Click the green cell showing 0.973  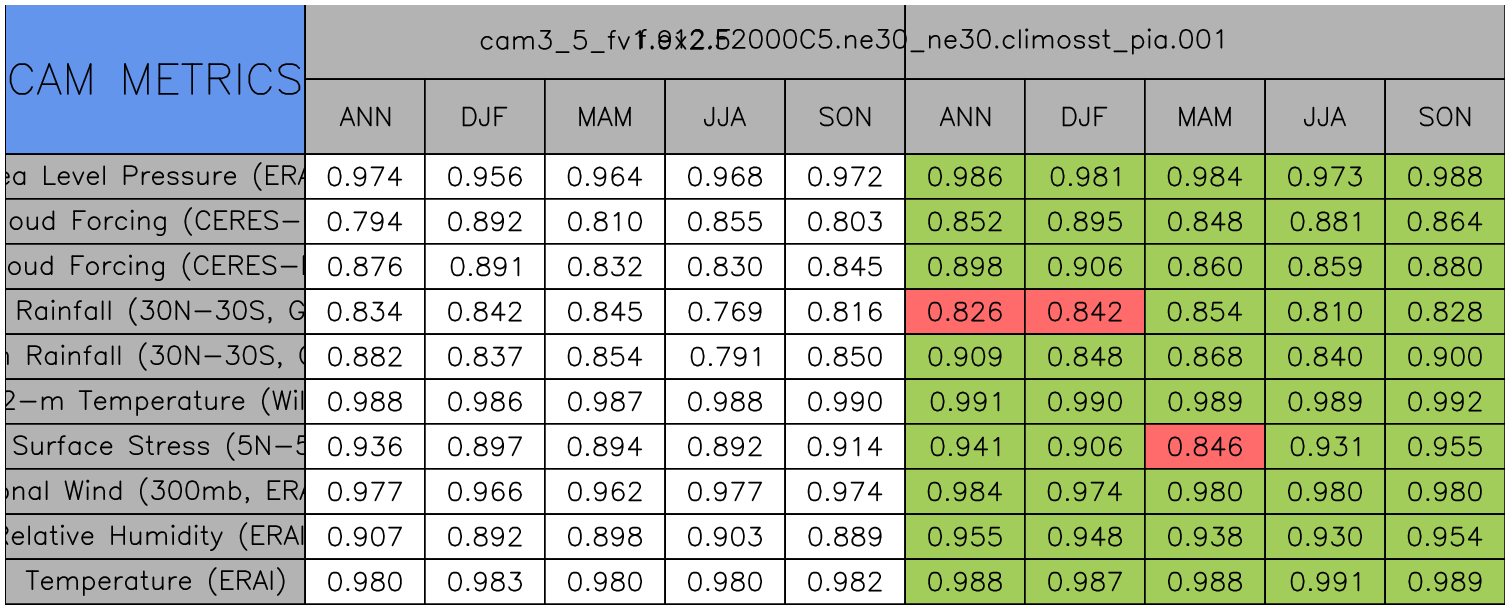click(1325, 177)
